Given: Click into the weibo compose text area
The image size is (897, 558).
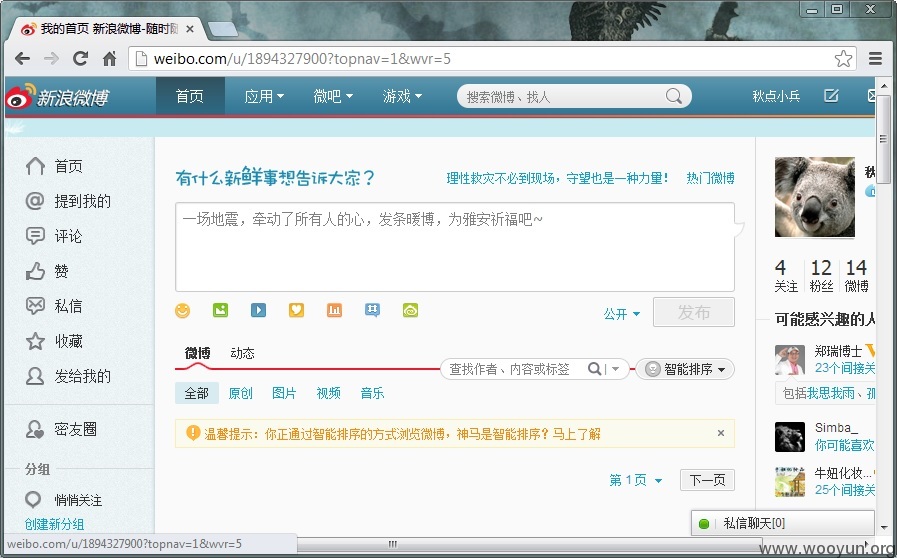Looking at the screenshot, I should pos(455,247).
